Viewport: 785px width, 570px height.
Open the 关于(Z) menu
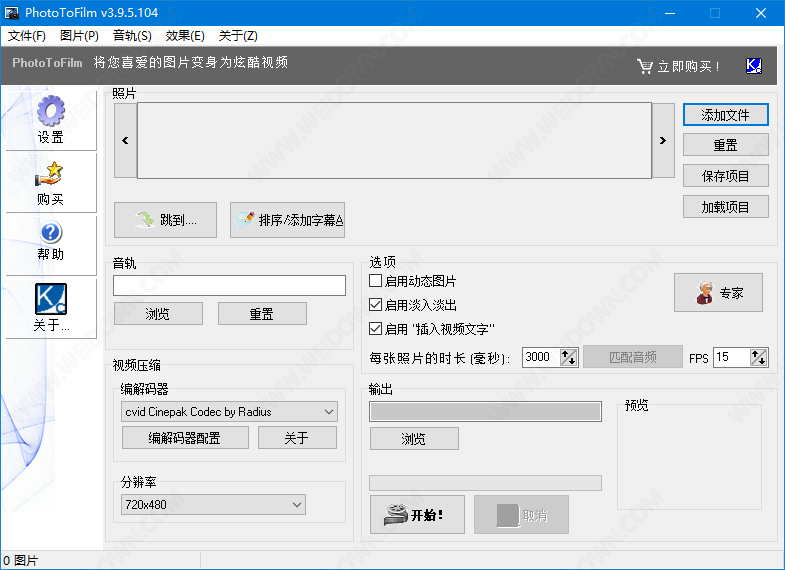point(238,36)
